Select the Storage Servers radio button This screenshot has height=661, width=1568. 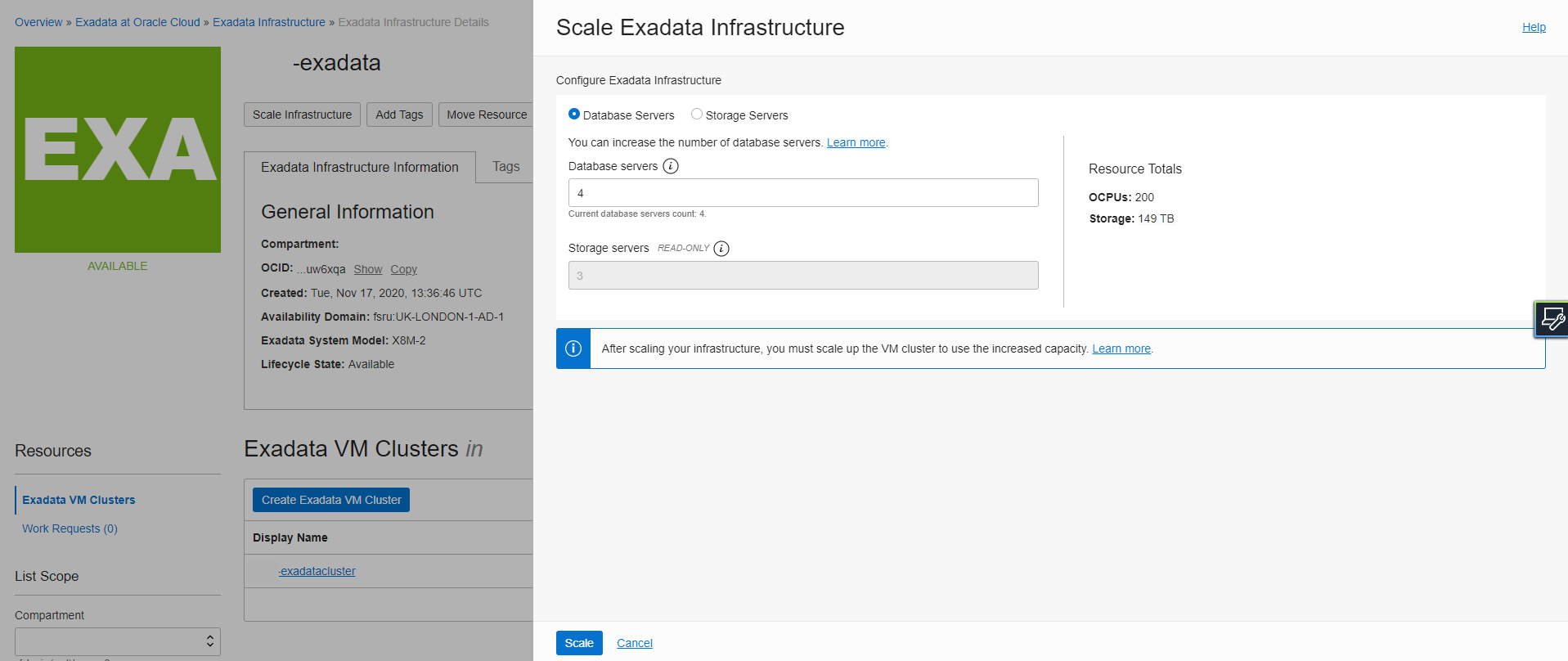(x=697, y=115)
